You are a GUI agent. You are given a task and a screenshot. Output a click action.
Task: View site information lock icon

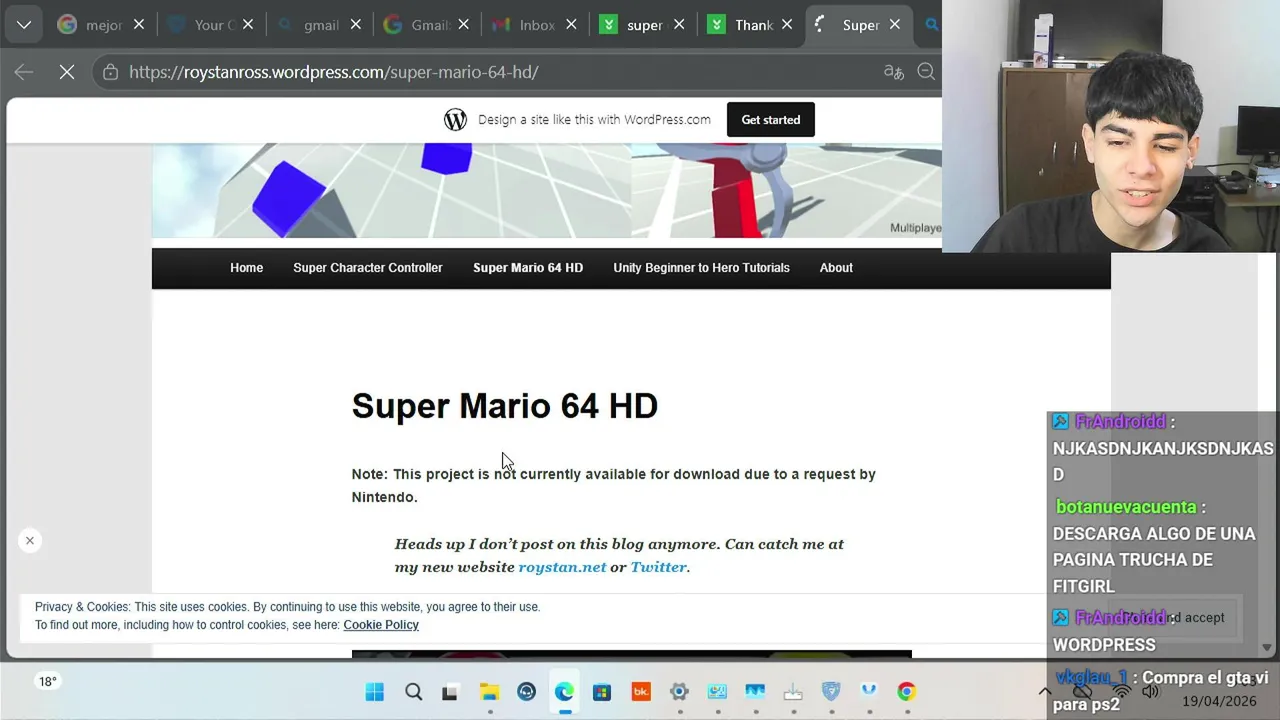[x=110, y=72]
